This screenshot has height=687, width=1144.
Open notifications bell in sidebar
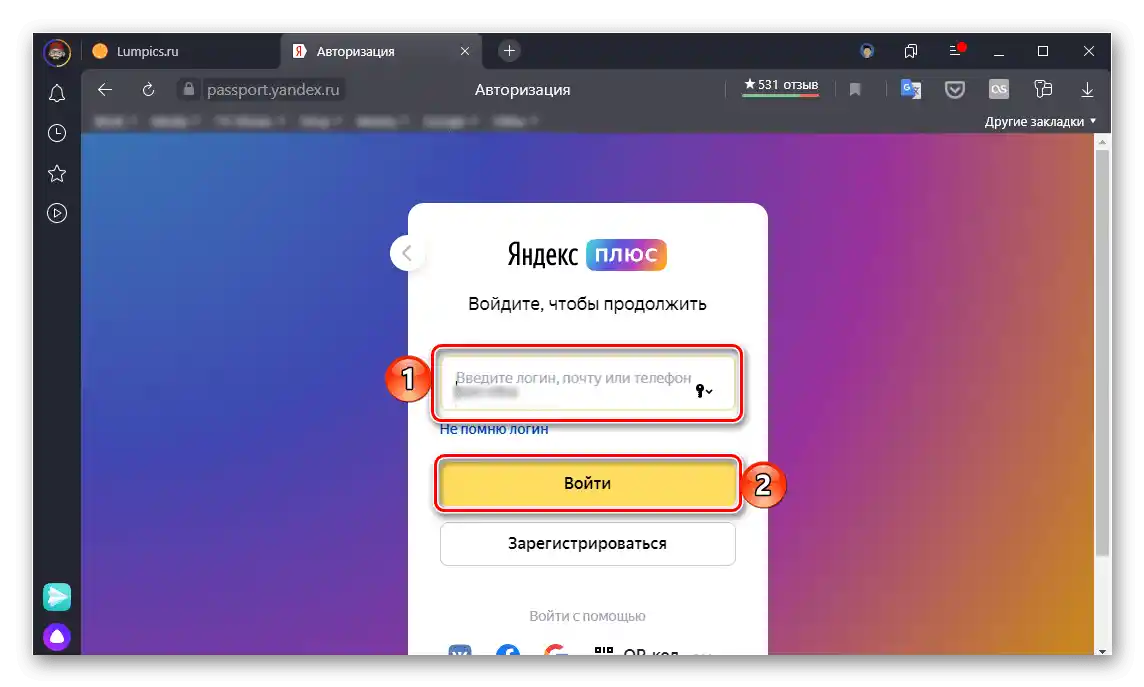tap(57, 93)
